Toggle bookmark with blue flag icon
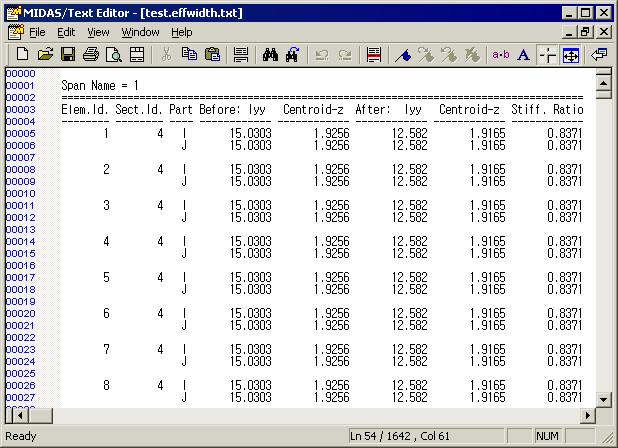Image resolution: width=618 pixels, height=448 pixels. [403, 54]
